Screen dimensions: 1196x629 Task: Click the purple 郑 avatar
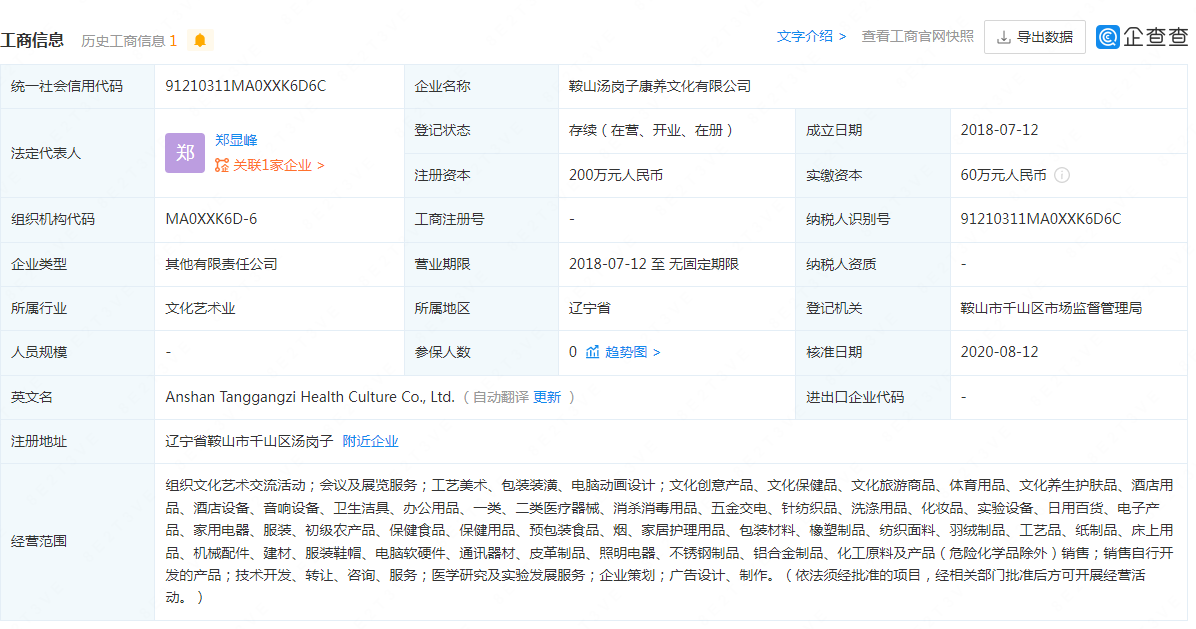click(185, 153)
